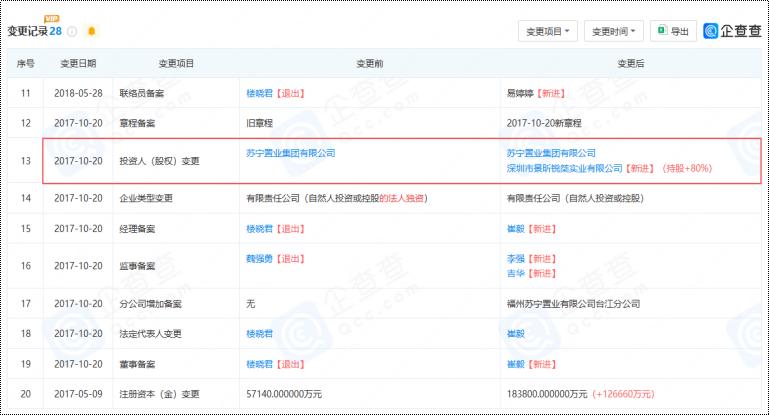
Task: Open 苏宁置业集团有限公司 link in 变更后 column
Action: point(551,153)
